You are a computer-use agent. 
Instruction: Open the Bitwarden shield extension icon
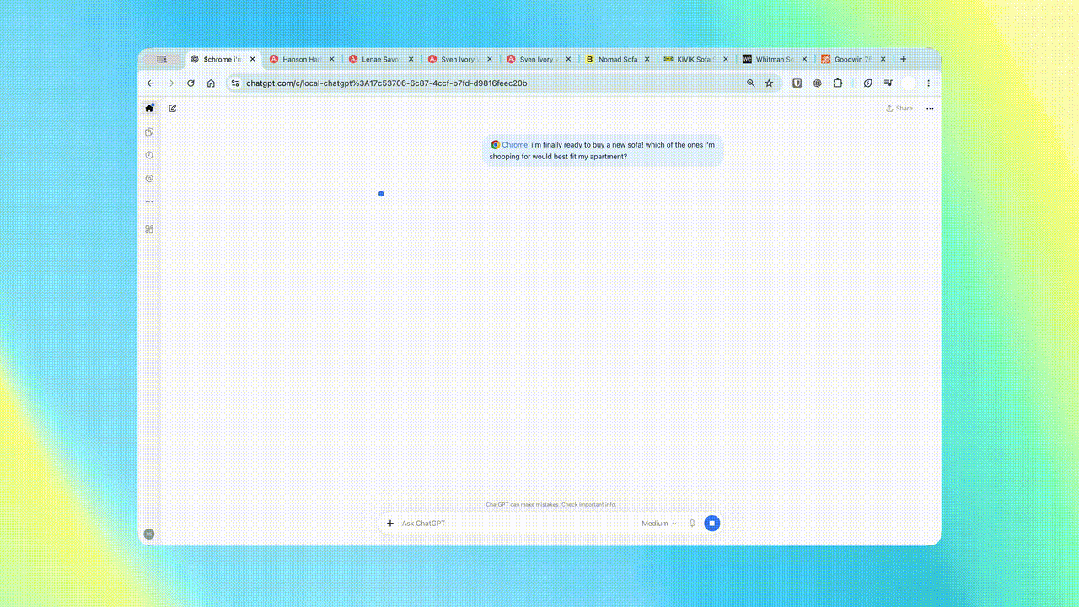tap(797, 83)
